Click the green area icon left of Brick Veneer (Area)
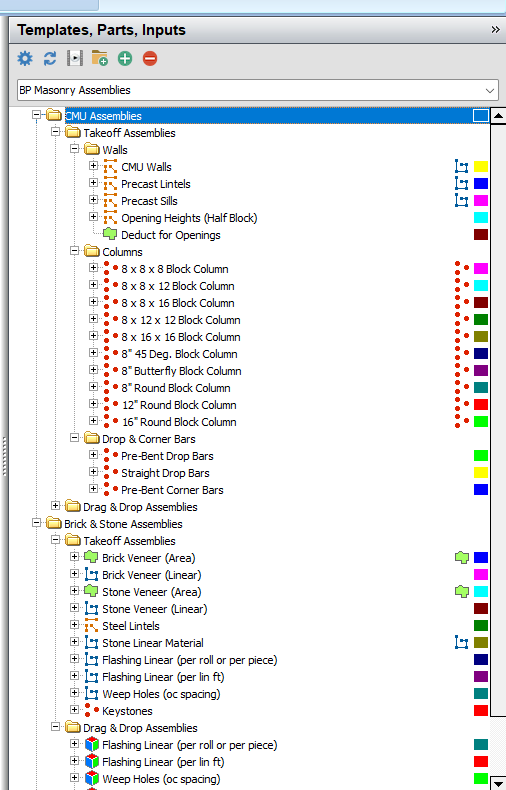The height and width of the screenshot is (790, 506). click(91, 557)
